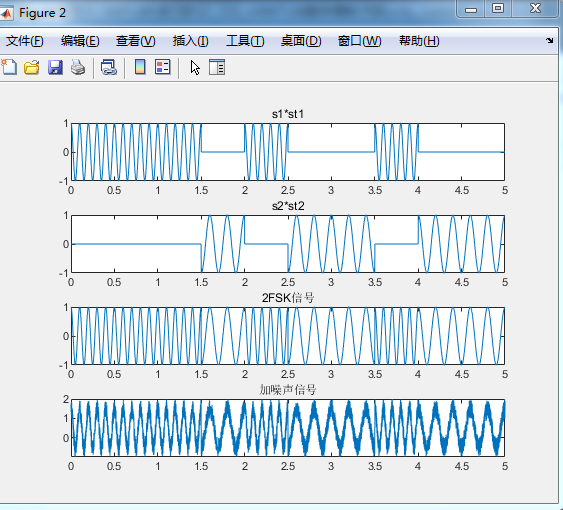Click the New Figure toolbar icon

click(x=9, y=67)
